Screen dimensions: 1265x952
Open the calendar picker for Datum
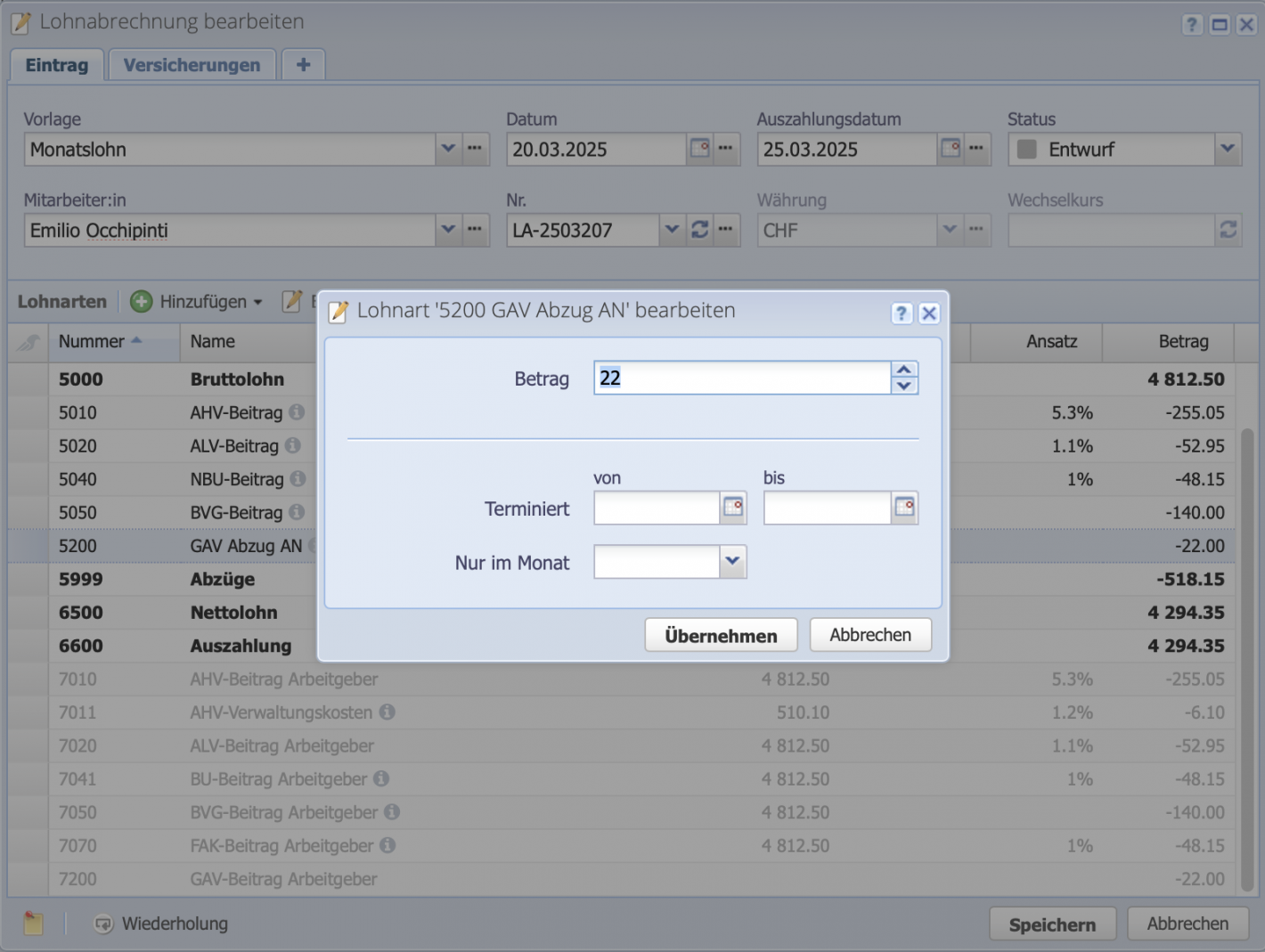coord(699,149)
